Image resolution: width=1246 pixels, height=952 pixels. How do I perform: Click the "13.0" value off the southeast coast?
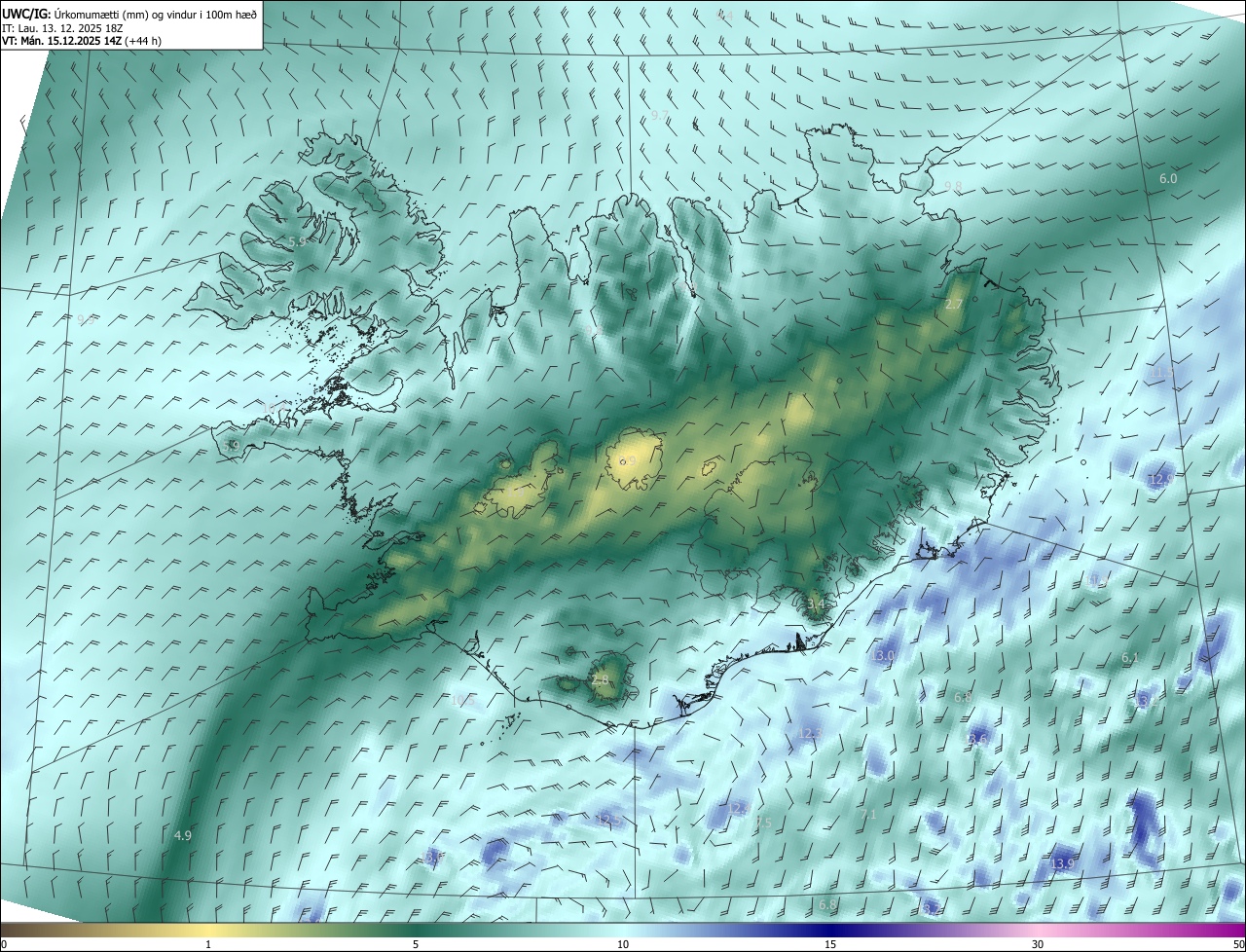coord(883,657)
